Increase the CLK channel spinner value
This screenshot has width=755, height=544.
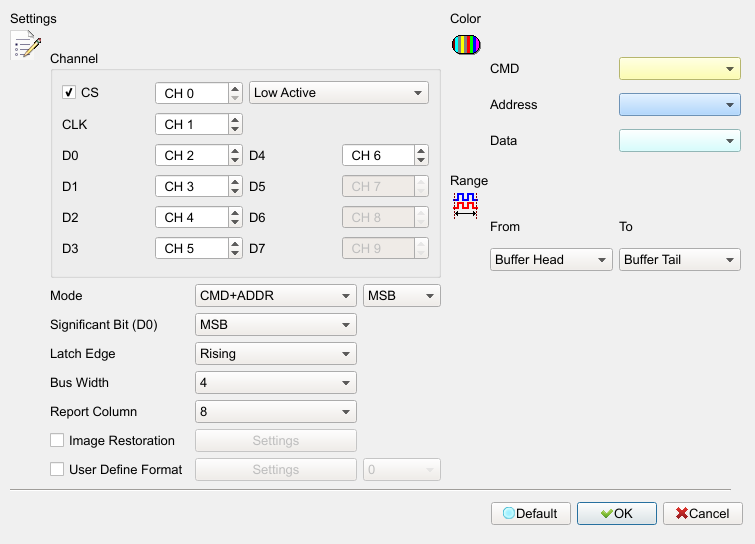(x=234, y=119)
